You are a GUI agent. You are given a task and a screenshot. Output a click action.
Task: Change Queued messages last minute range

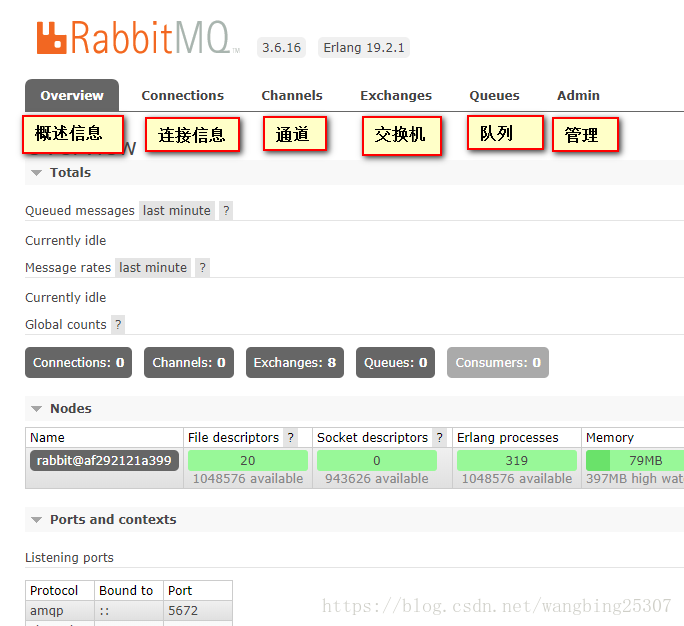pyautogui.click(x=177, y=211)
